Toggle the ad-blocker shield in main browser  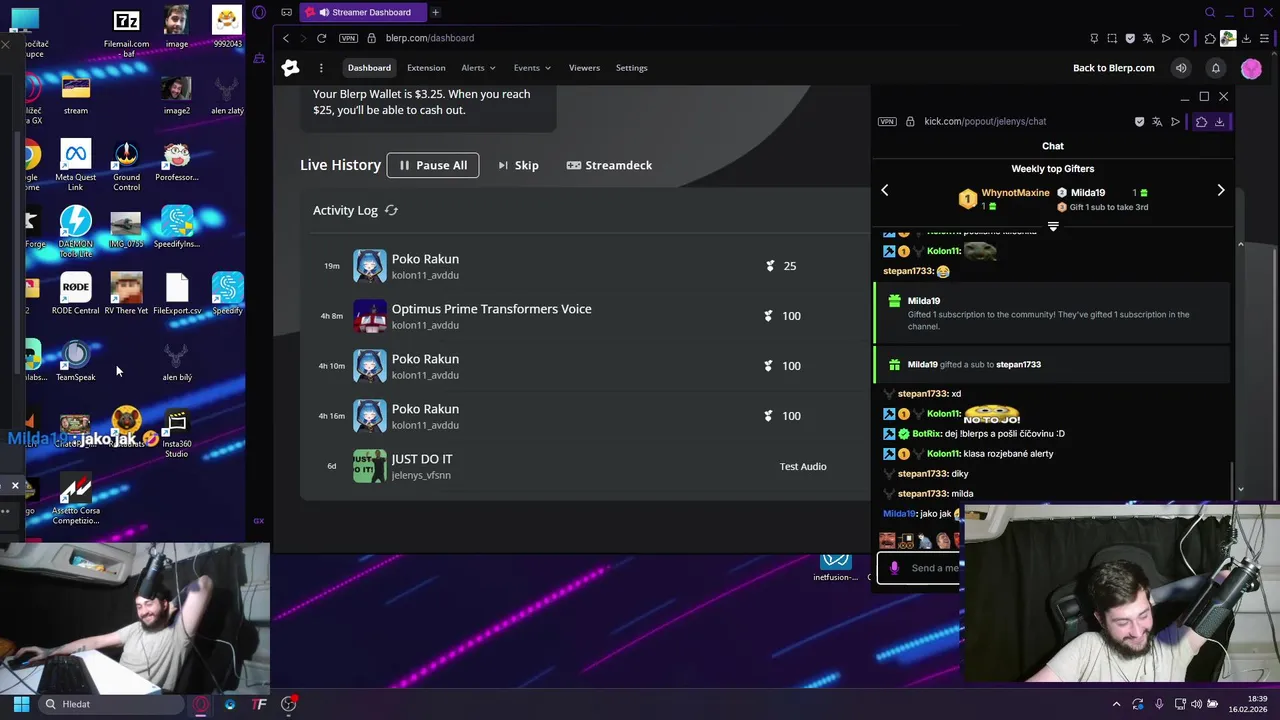(x=1130, y=38)
